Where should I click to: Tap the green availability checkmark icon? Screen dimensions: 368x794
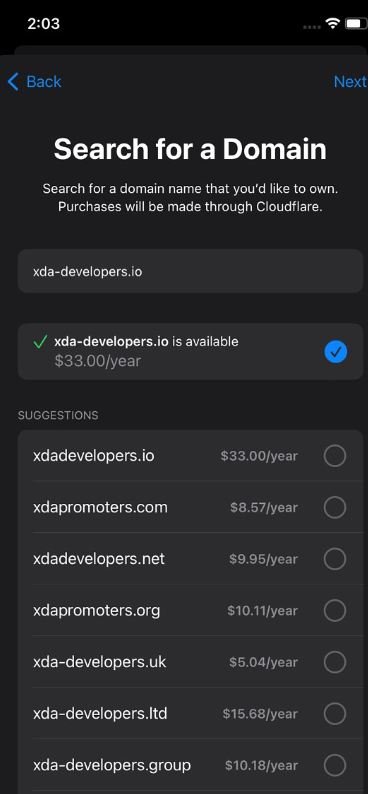40,342
